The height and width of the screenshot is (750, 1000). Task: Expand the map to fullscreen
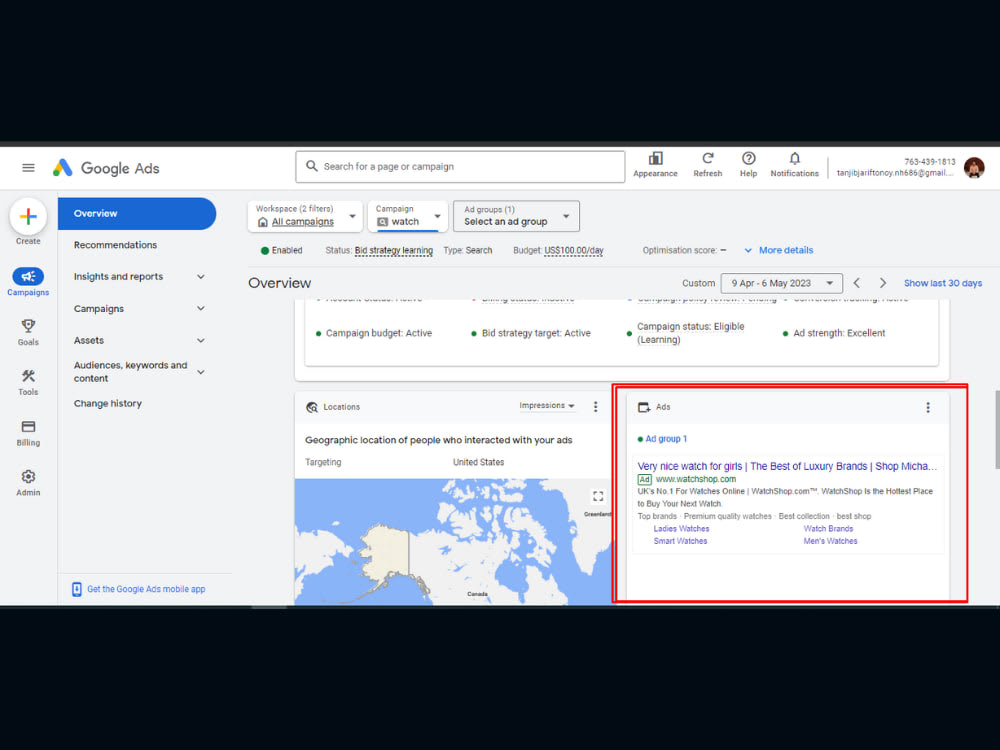coord(598,496)
